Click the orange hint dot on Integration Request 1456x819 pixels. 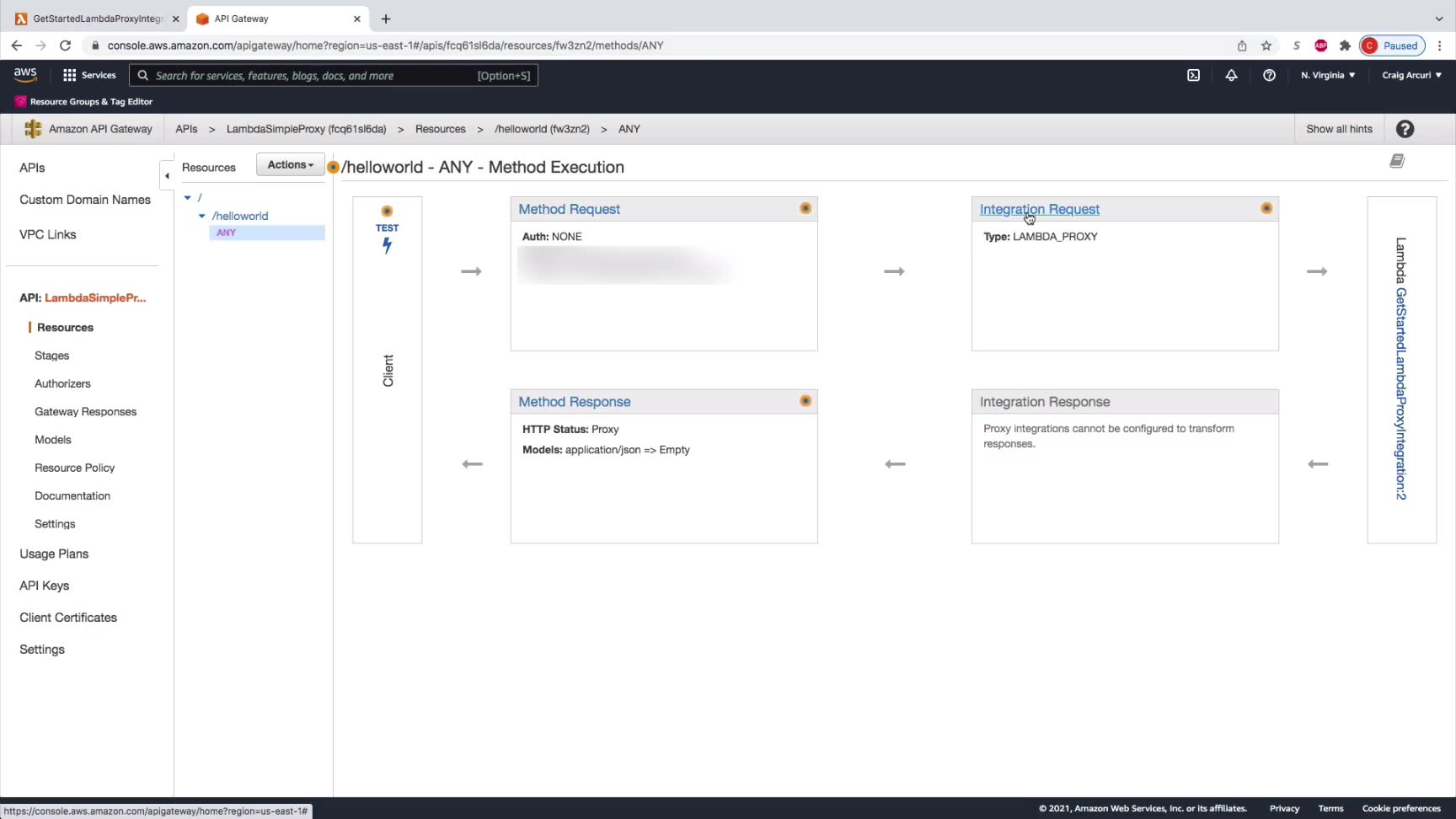1266,208
